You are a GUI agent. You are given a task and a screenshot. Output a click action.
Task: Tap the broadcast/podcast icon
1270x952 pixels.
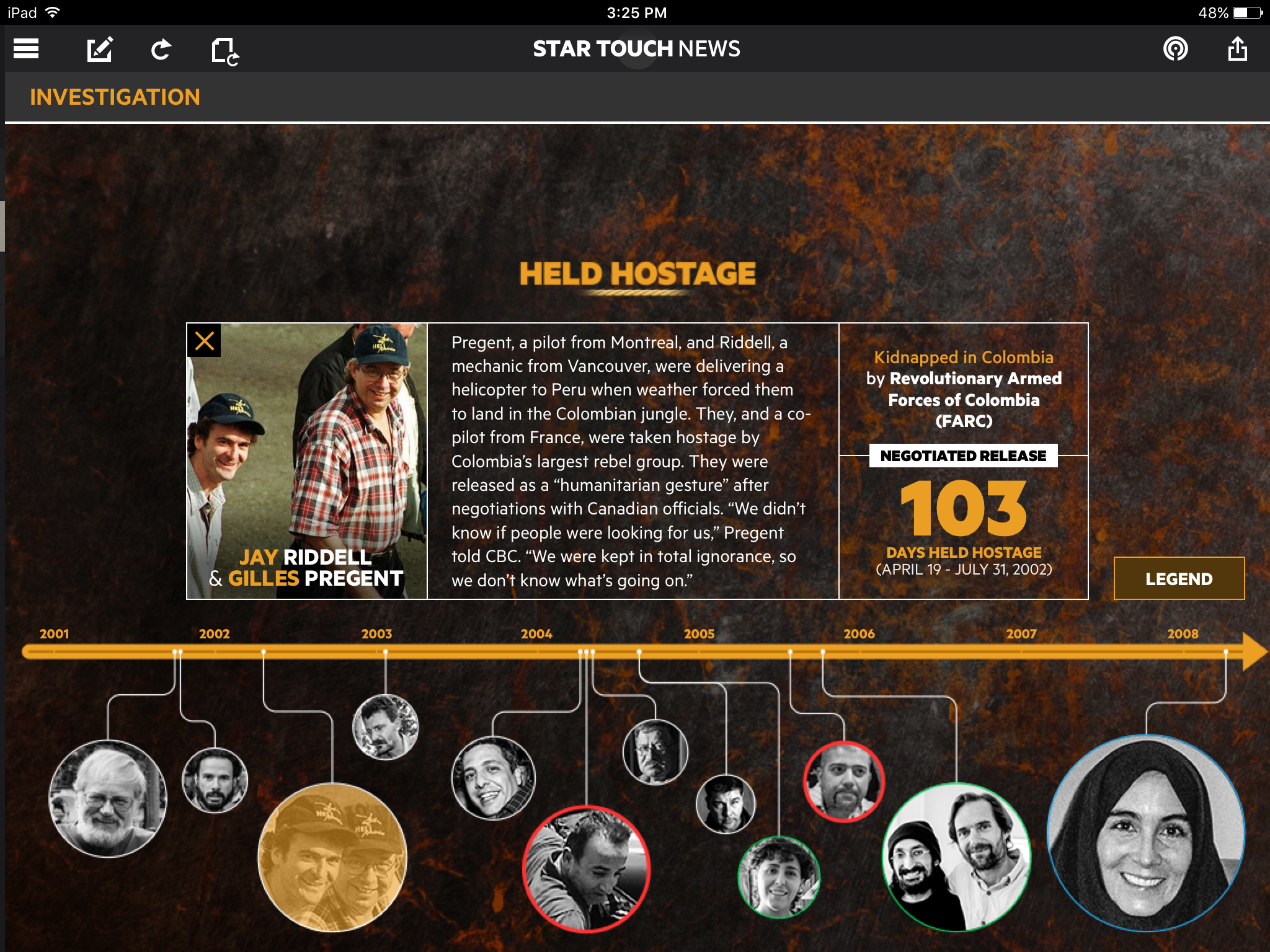coord(1175,48)
